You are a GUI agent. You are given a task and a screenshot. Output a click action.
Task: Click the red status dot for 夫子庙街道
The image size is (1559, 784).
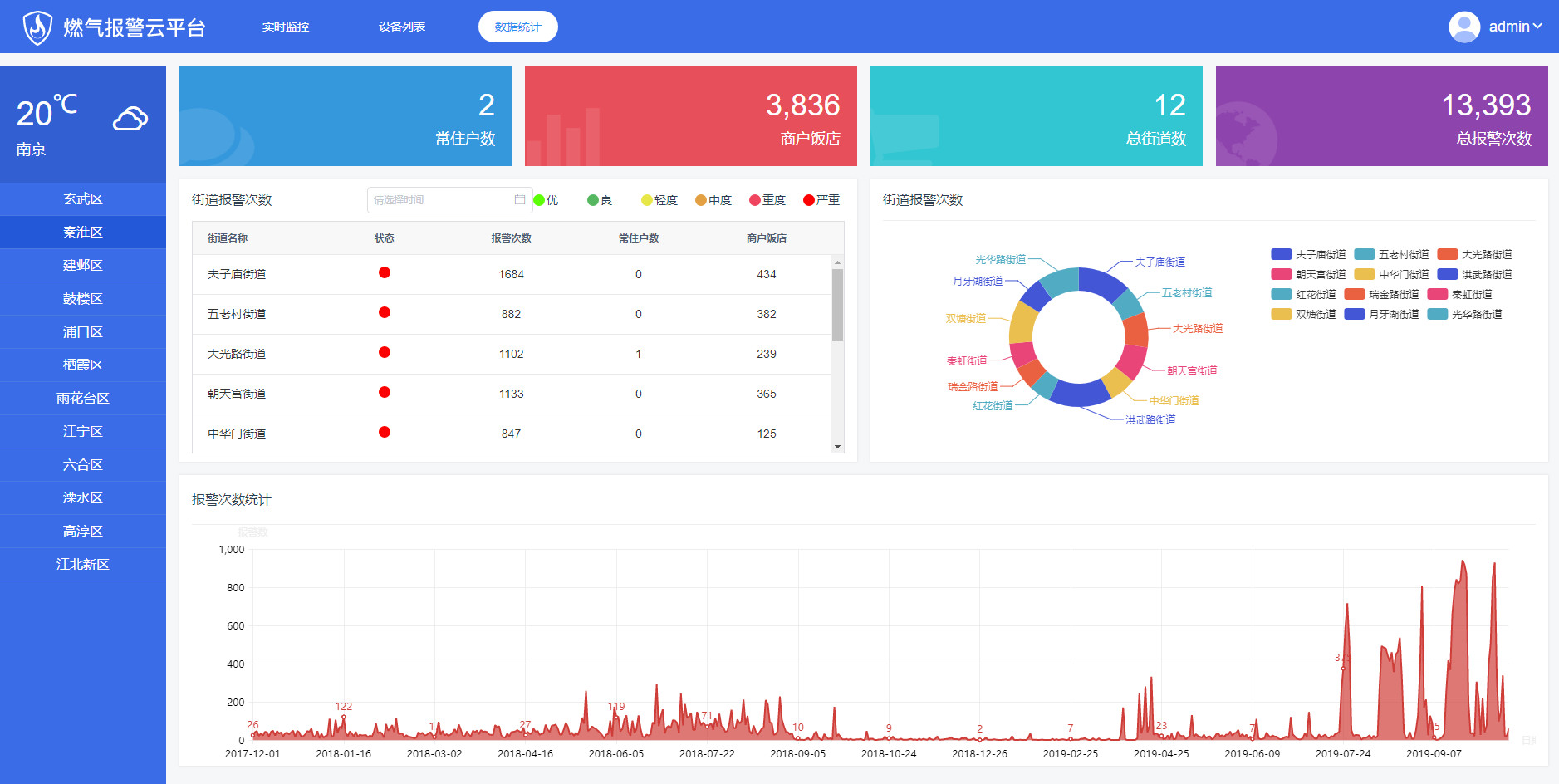point(384,273)
